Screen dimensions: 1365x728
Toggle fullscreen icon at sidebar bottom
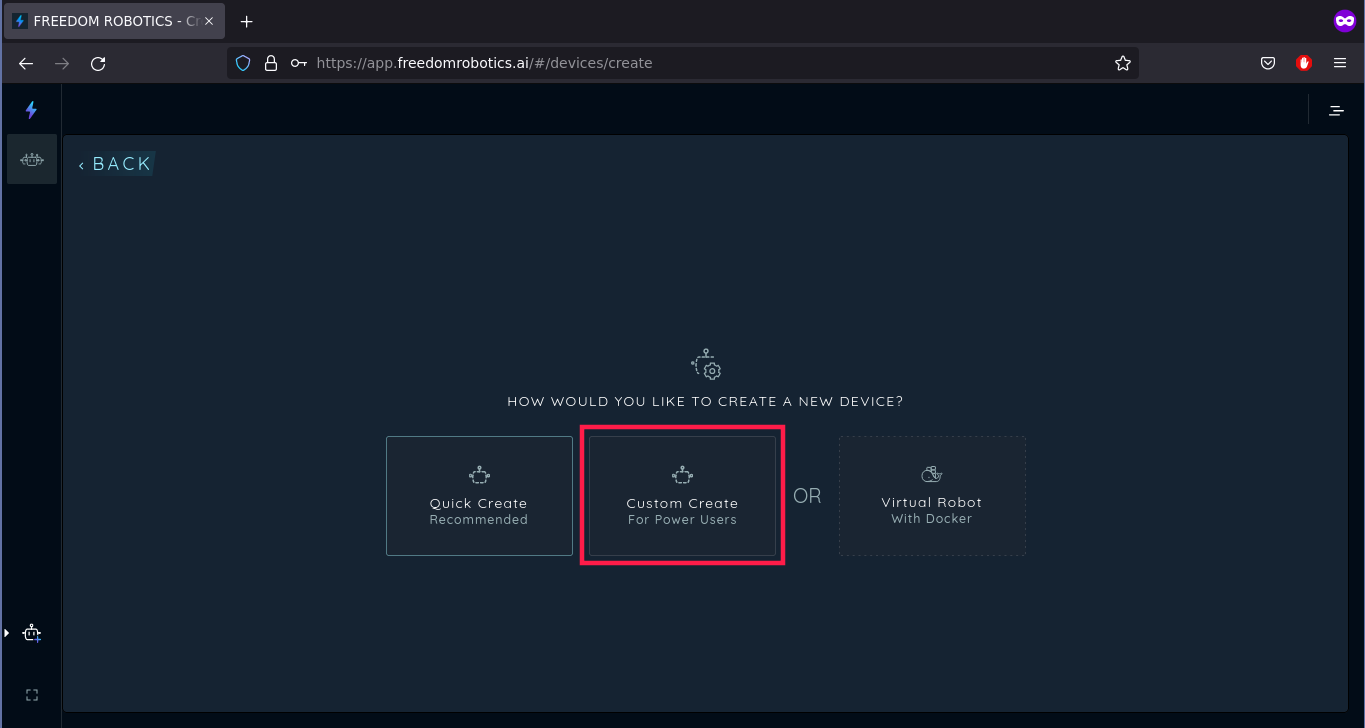tap(31, 695)
